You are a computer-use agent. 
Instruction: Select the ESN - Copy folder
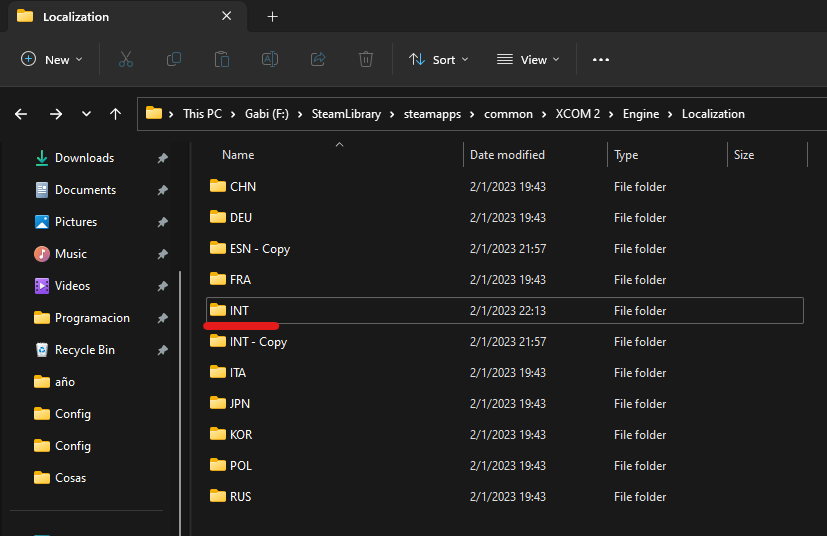point(505,248)
